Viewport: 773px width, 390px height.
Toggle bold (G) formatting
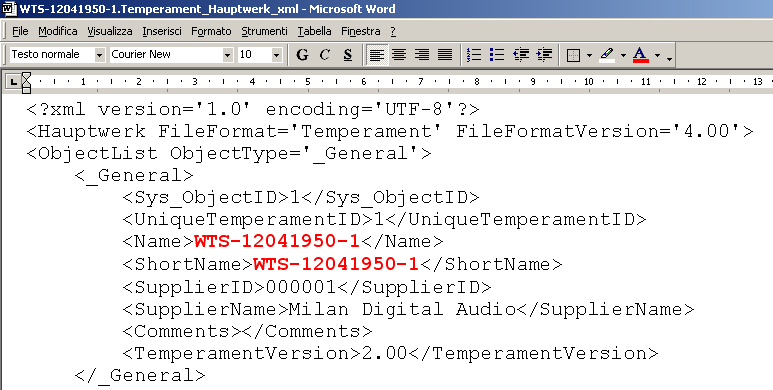[x=302, y=55]
